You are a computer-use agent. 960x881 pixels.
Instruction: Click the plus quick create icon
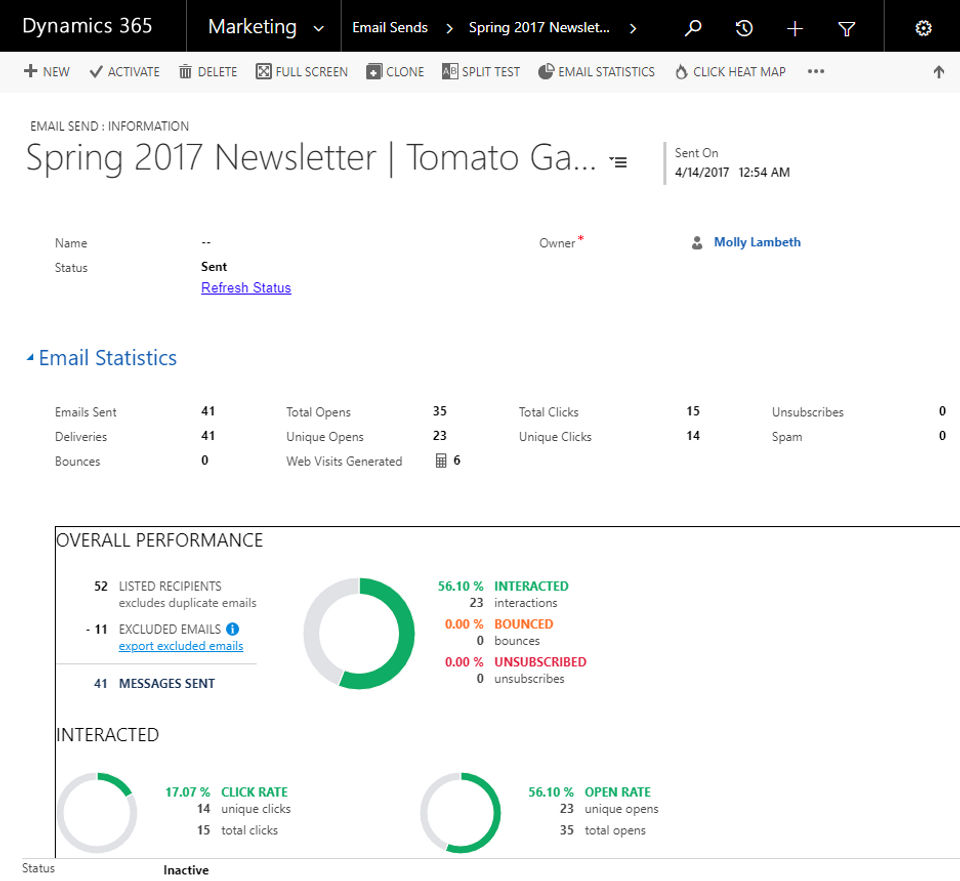pos(795,28)
